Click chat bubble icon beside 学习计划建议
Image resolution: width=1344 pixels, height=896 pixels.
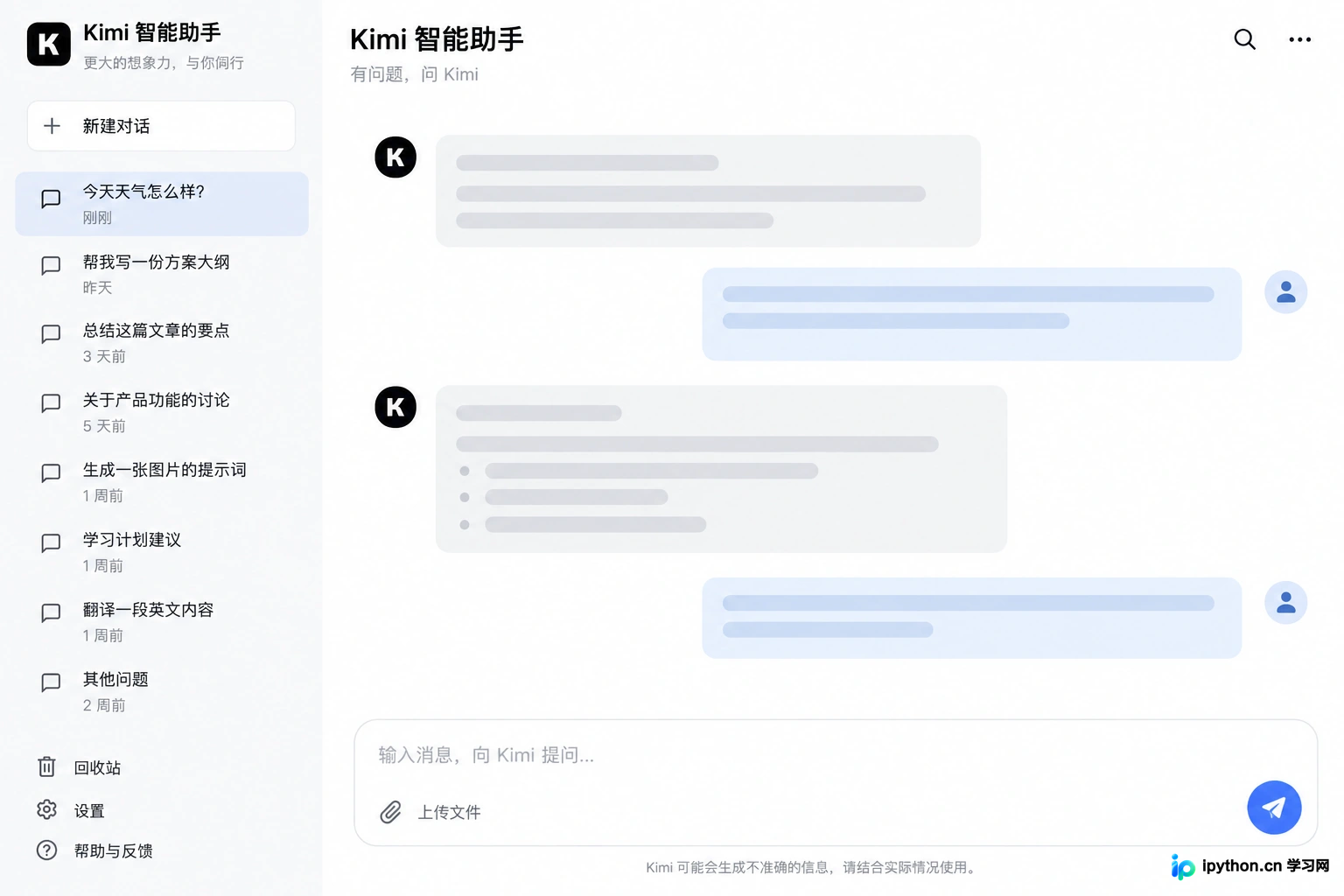51,542
